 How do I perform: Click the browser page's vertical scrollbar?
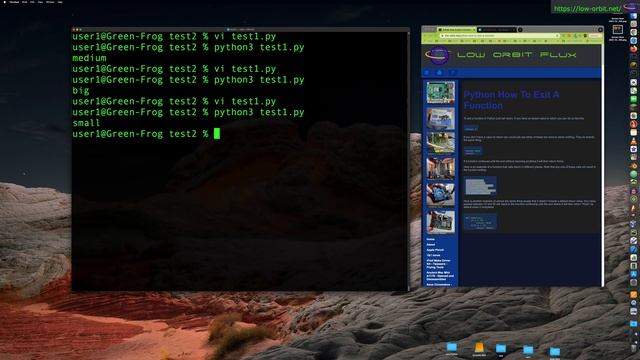coord(602,163)
